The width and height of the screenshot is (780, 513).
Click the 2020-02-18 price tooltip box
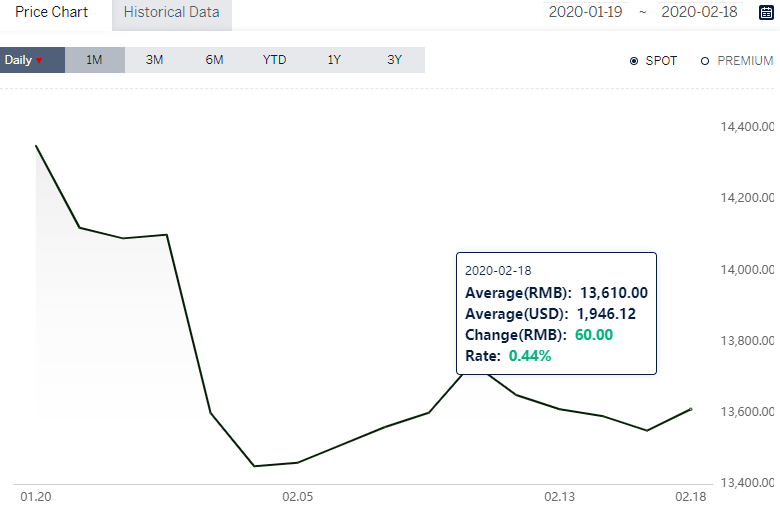tap(556, 313)
